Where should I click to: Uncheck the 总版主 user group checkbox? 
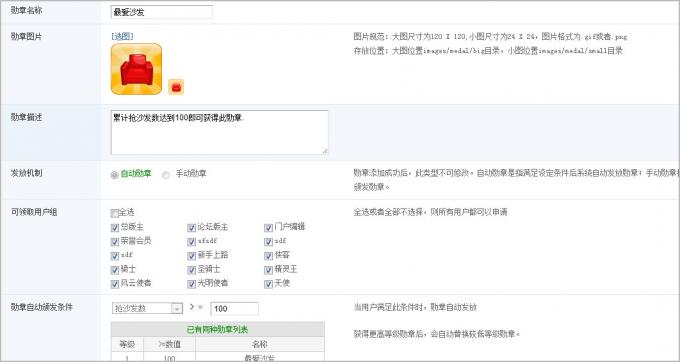(114, 228)
